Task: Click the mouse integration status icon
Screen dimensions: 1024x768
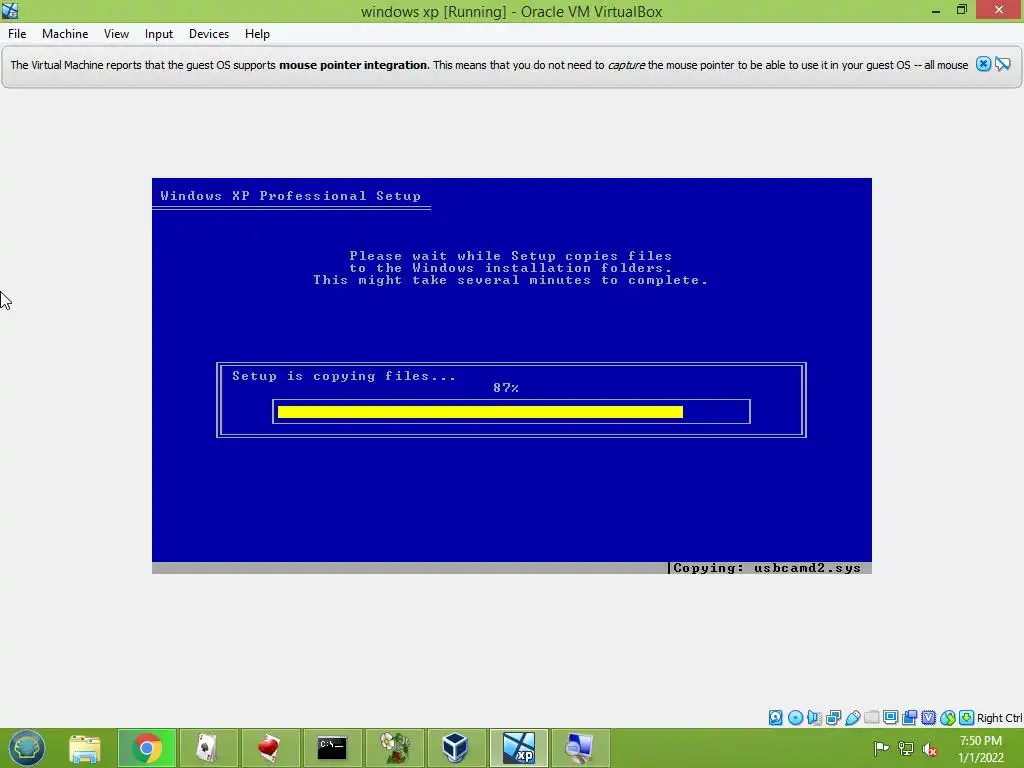Action: pyautogui.click(x=948, y=718)
